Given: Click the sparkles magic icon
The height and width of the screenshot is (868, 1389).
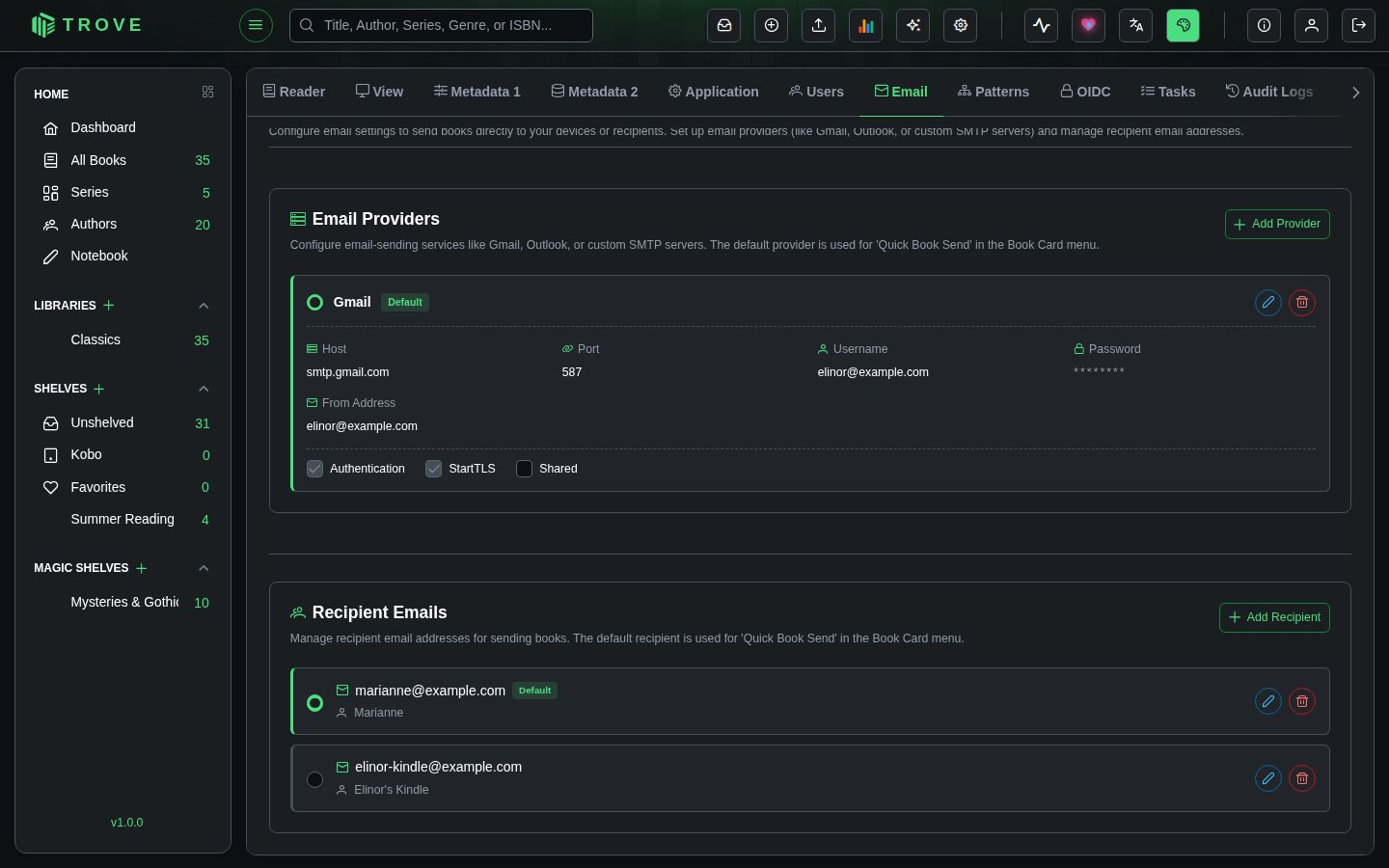Looking at the screenshot, I should [912, 25].
